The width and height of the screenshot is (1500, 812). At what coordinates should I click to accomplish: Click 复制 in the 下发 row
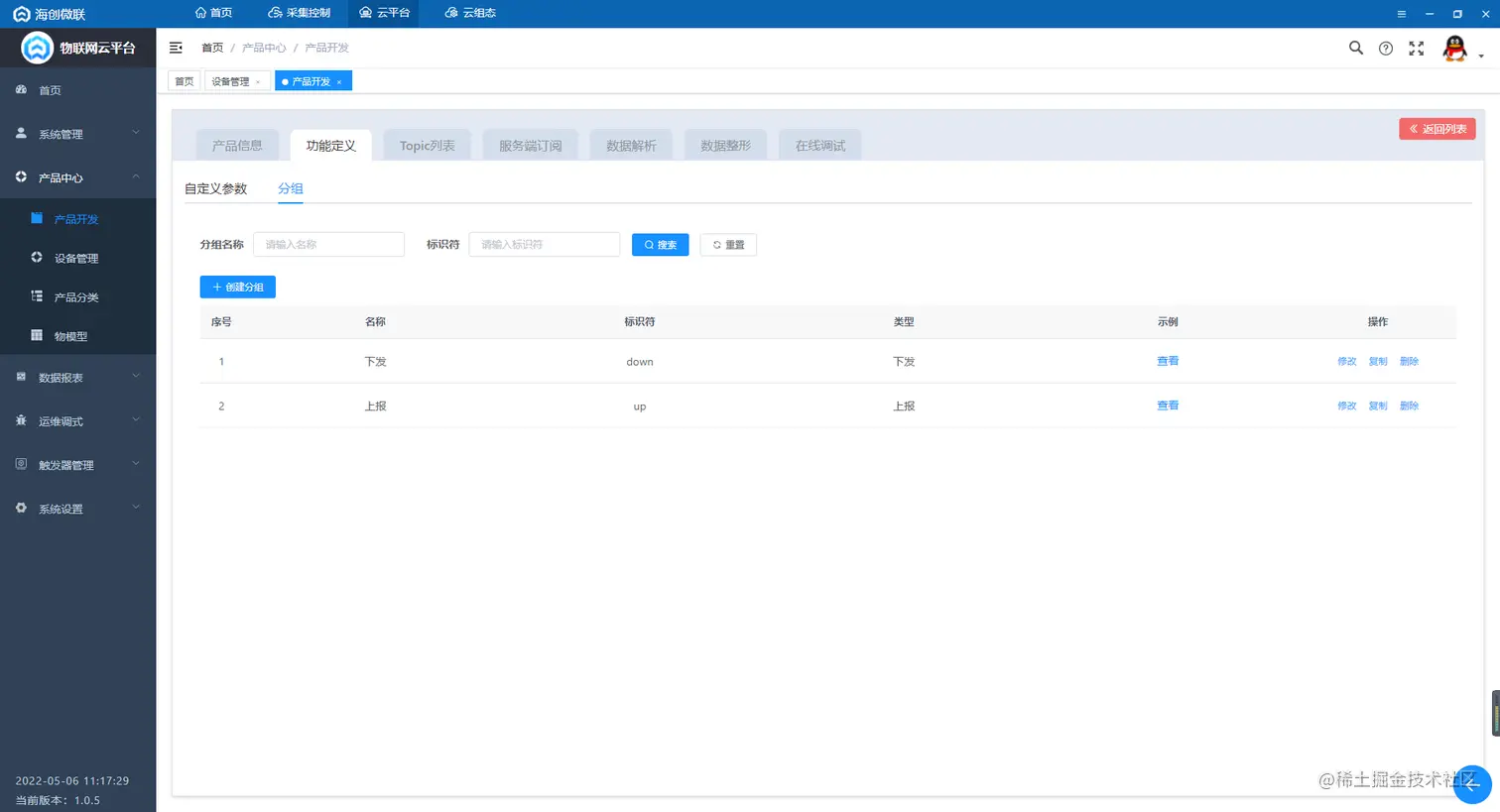coord(1378,362)
